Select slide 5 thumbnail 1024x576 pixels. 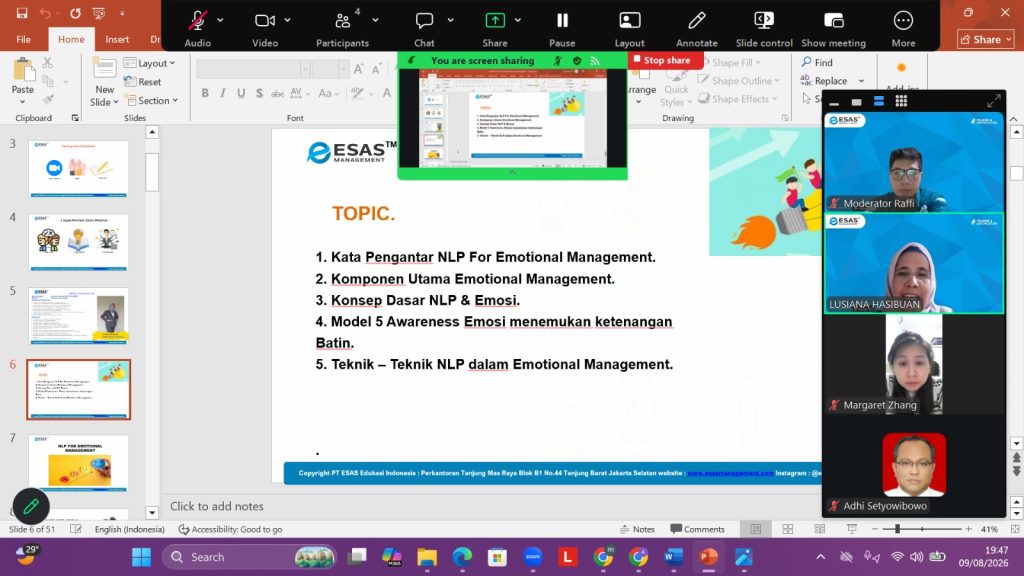[79, 316]
